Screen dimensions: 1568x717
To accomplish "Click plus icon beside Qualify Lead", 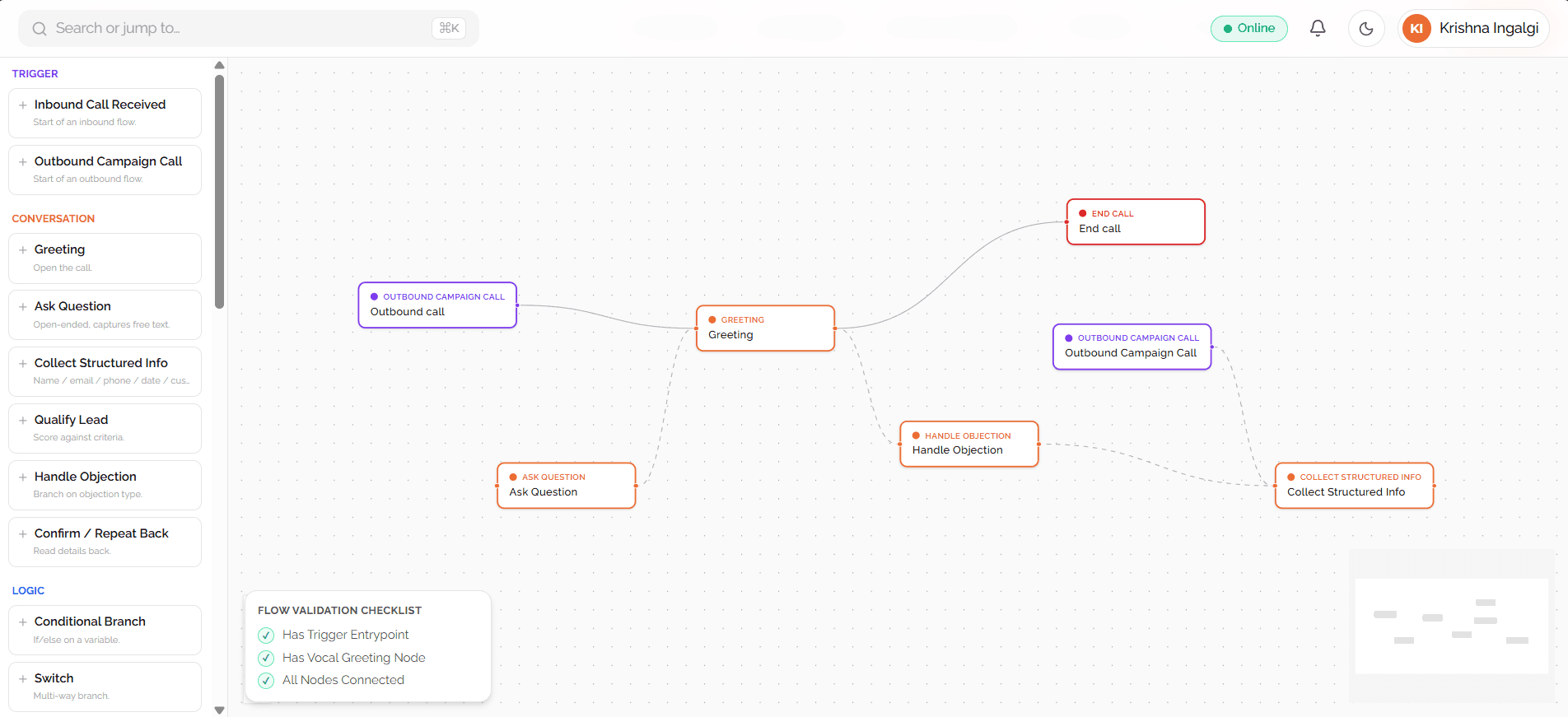I will point(23,421).
